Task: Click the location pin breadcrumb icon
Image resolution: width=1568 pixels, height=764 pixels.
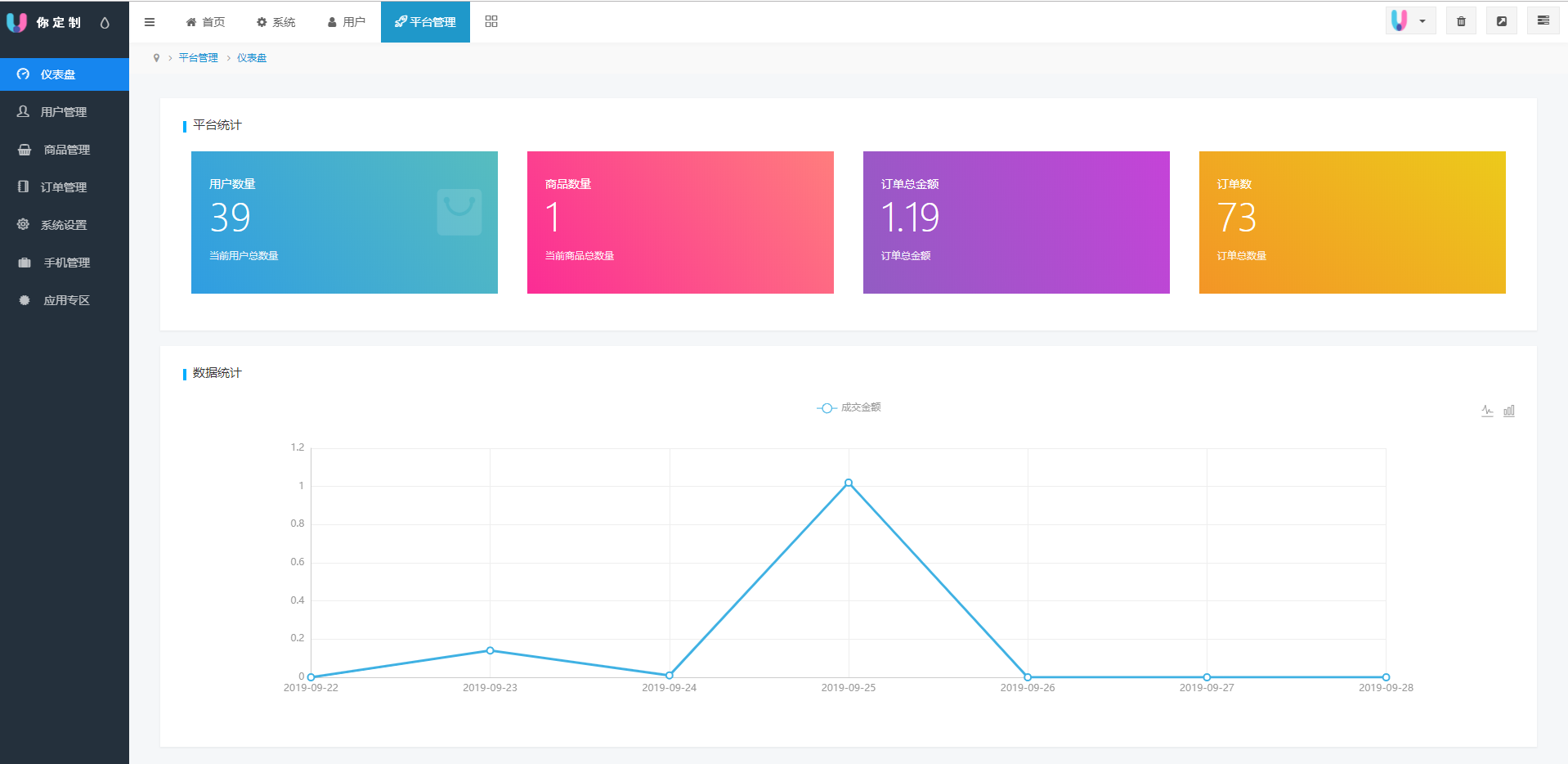Action: tap(156, 58)
